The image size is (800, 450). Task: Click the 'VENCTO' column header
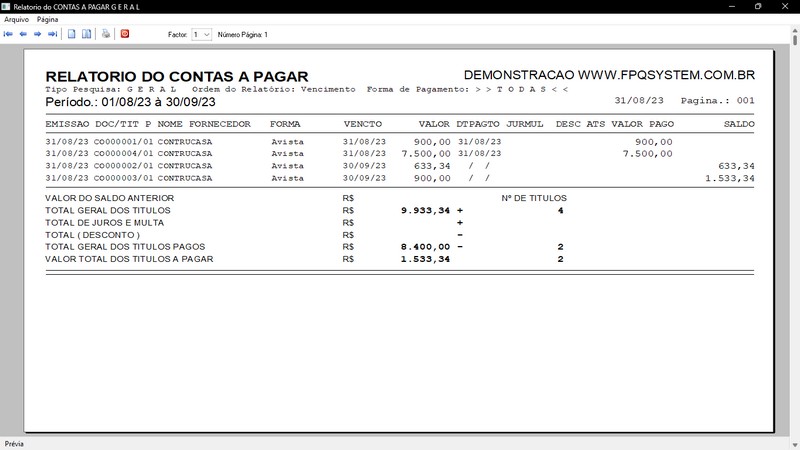(363, 124)
